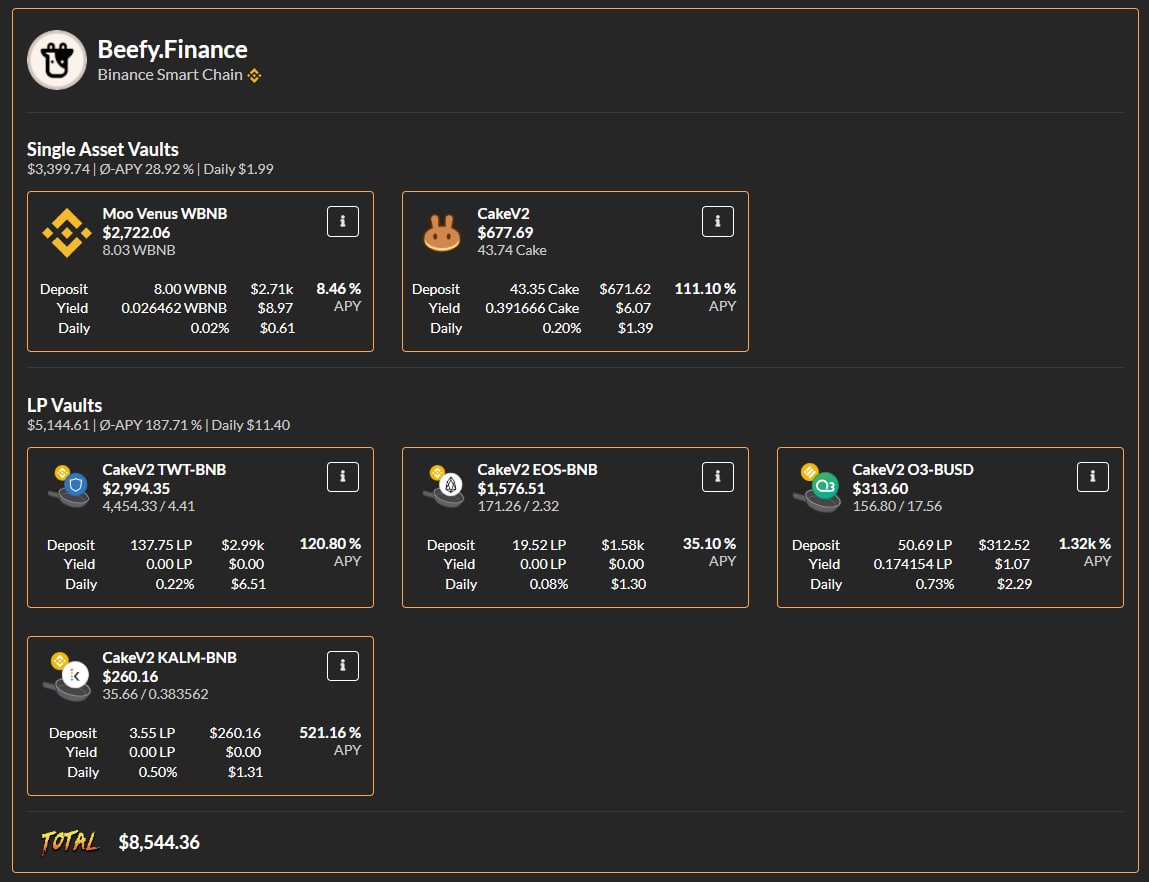Screen dimensions: 1149x882
Task: Click the PancakeSwap bunny Cake logo
Action: [442, 234]
